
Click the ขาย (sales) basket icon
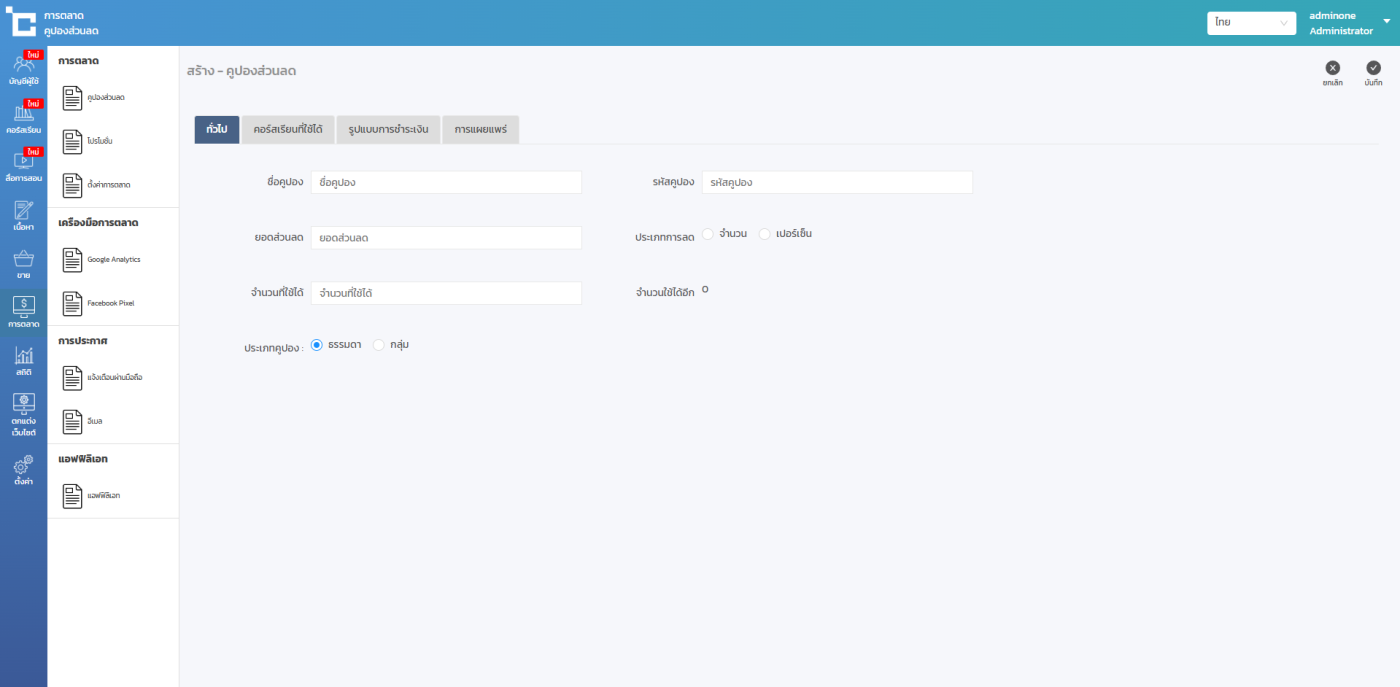point(23,263)
